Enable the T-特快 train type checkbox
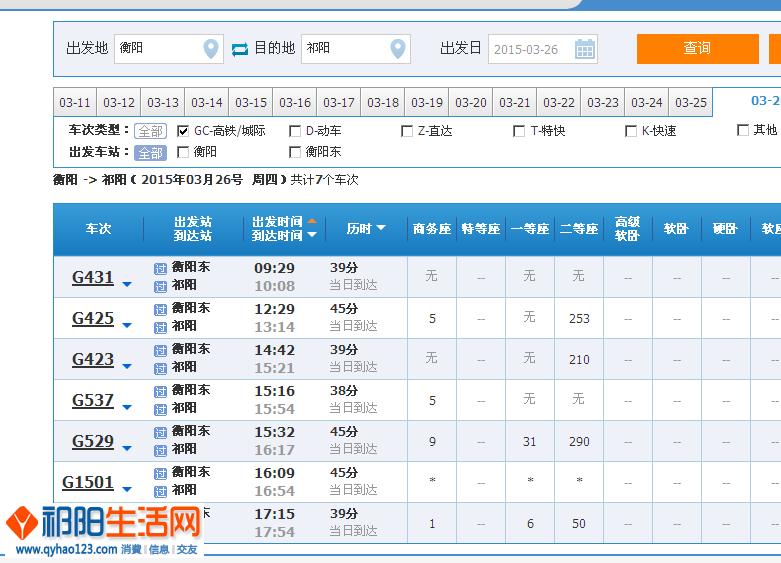The height and width of the screenshot is (563, 781). [x=519, y=131]
